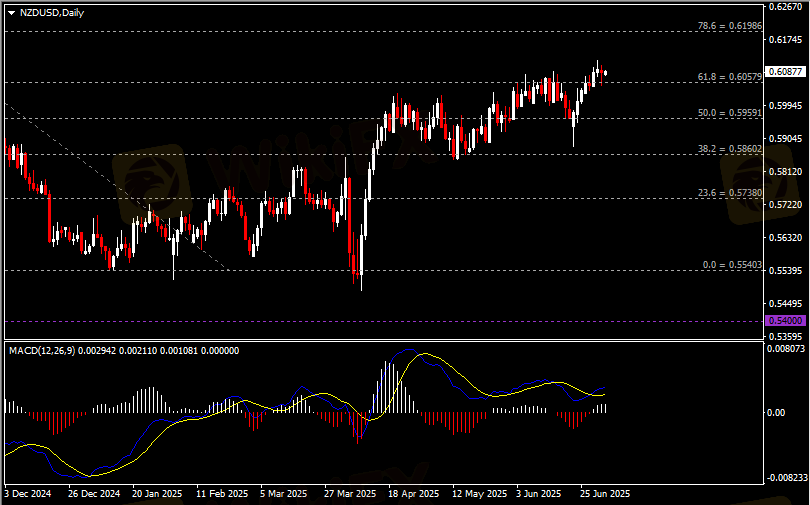810x505 pixels.
Task: Click the current price tag 0.60877
Action: point(785,72)
